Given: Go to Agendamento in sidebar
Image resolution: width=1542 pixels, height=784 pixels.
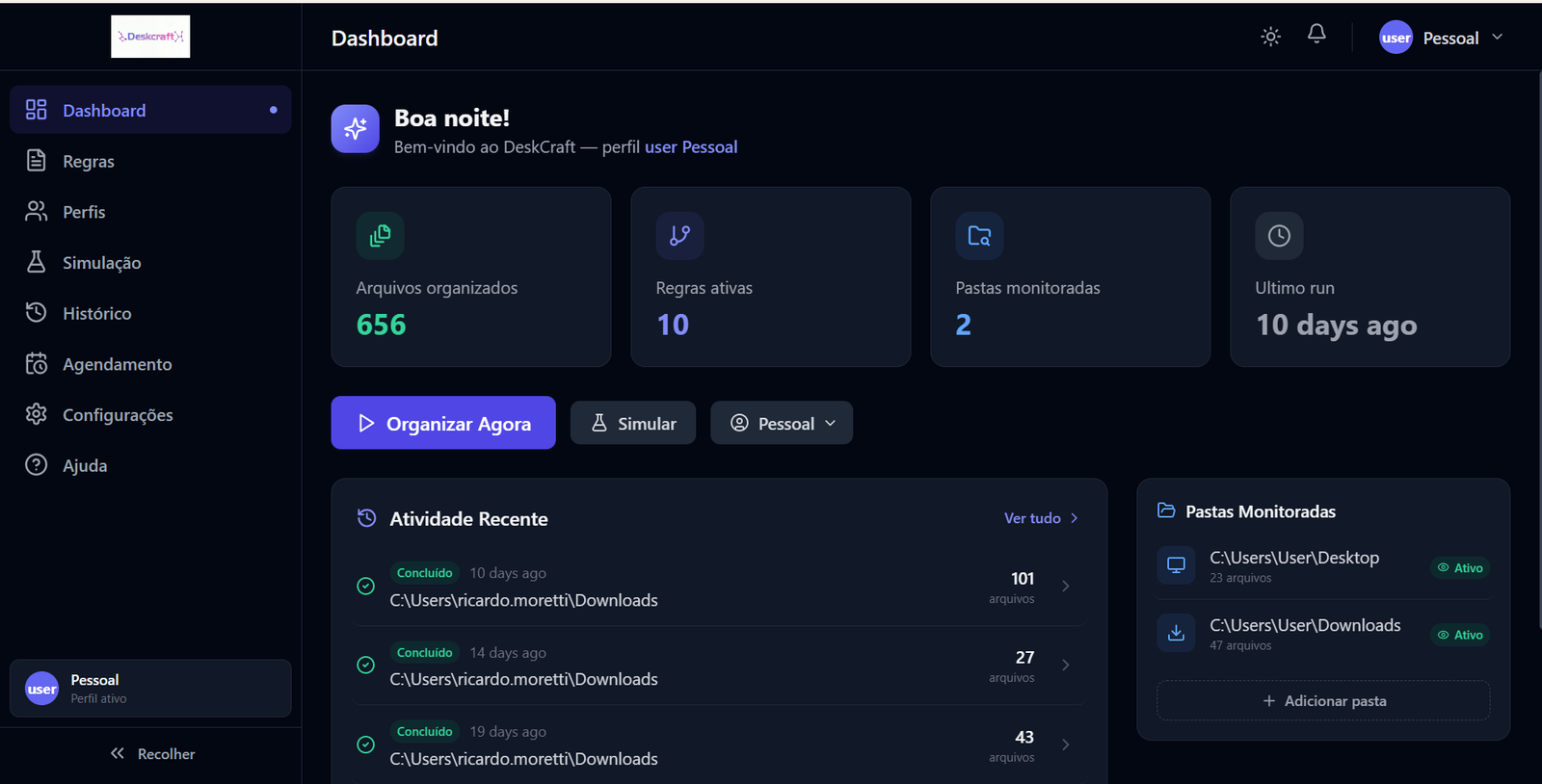Looking at the screenshot, I should coord(117,364).
